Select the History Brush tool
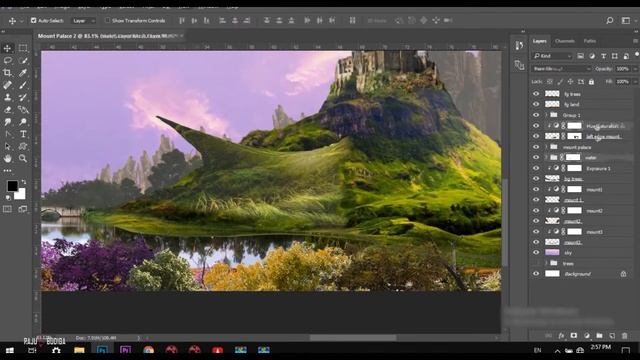Viewport: 640px width, 360px height. (23, 97)
